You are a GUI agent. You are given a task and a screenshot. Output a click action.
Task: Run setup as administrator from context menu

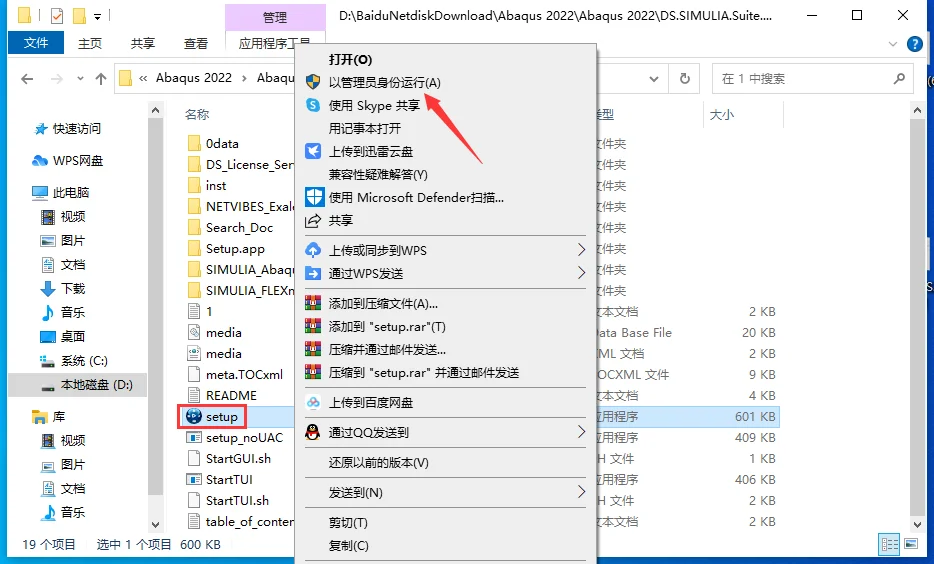pos(384,82)
